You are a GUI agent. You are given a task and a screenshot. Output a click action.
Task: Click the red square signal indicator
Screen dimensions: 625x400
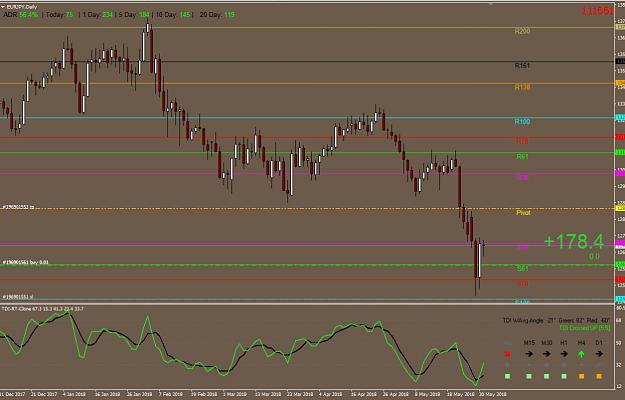tap(507, 354)
